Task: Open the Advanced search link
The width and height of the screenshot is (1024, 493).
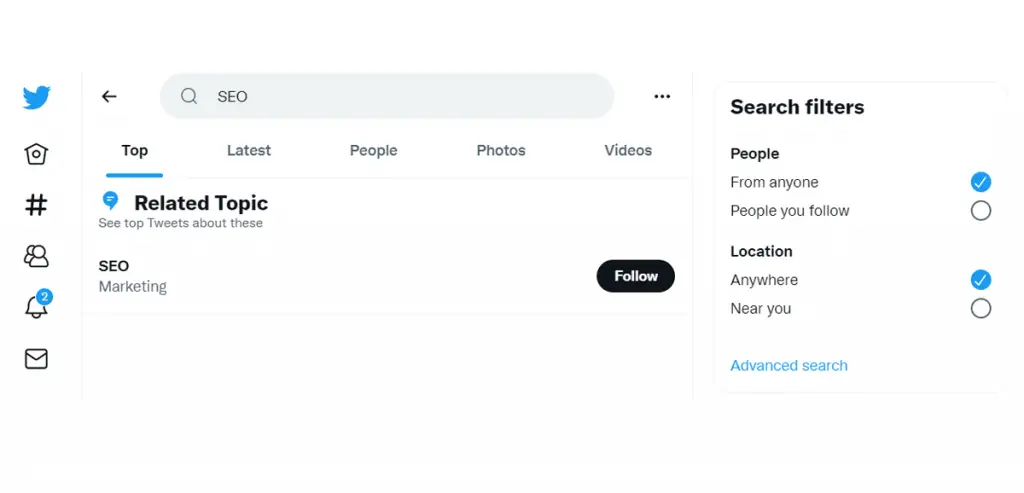Action: pos(789,366)
